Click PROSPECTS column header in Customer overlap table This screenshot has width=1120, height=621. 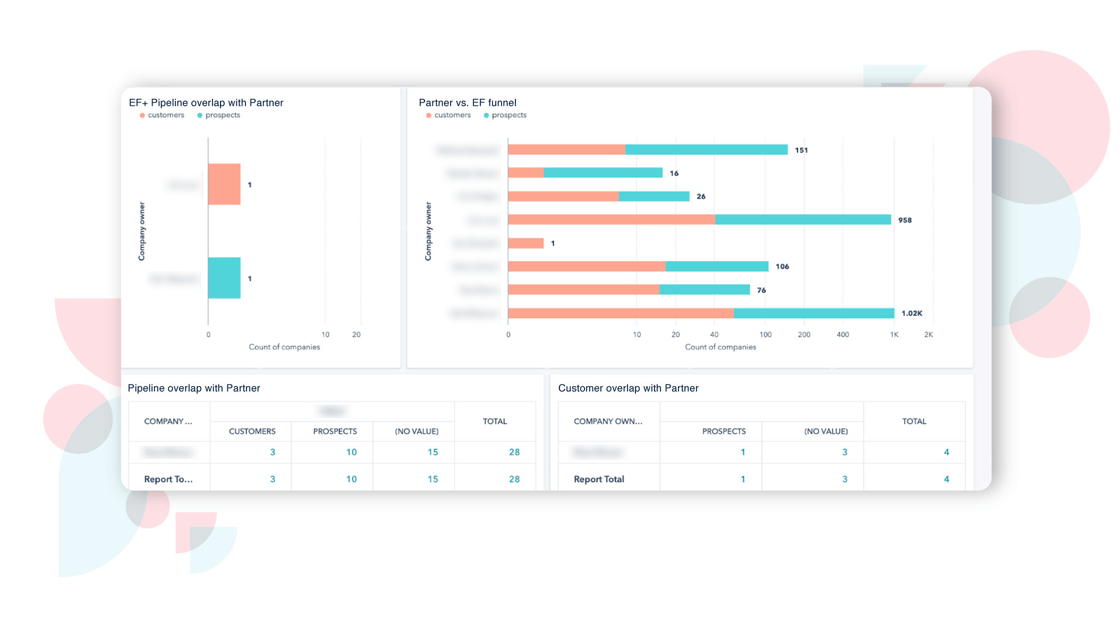tap(724, 432)
